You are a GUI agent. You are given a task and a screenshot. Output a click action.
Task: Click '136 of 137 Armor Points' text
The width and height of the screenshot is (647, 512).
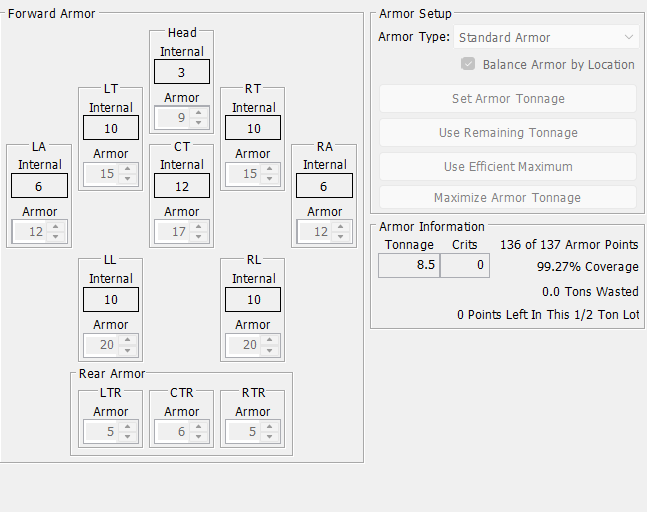point(569,245)
